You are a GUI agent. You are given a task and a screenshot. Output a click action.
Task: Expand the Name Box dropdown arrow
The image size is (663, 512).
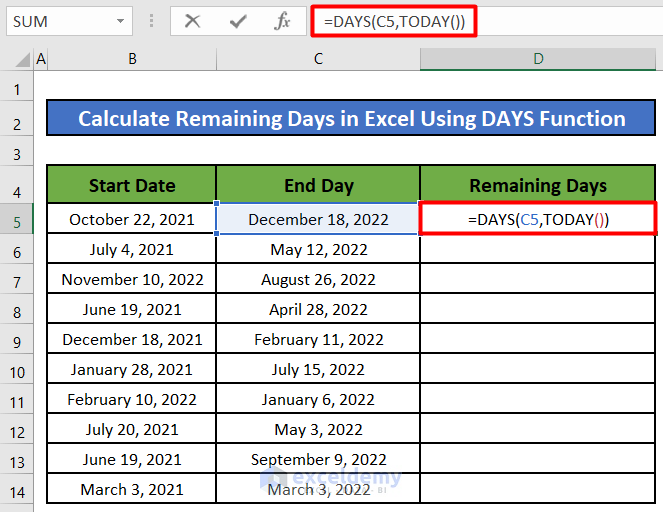point(121,21)
